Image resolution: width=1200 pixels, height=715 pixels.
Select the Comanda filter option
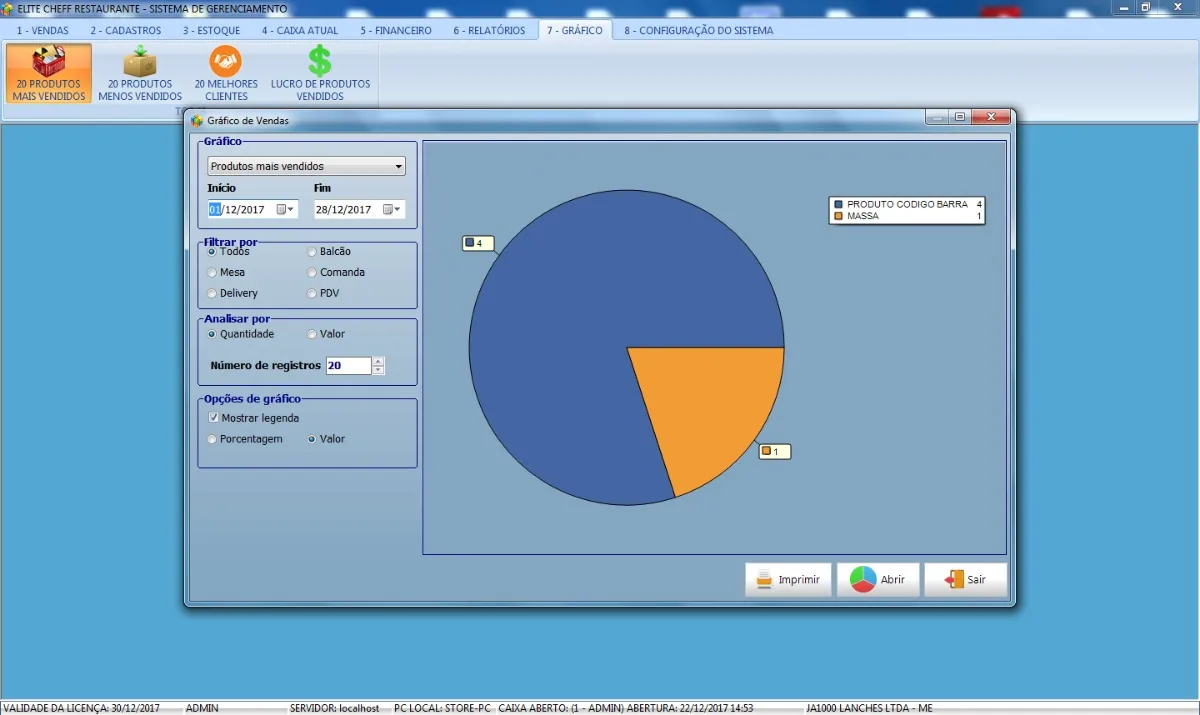336,272
